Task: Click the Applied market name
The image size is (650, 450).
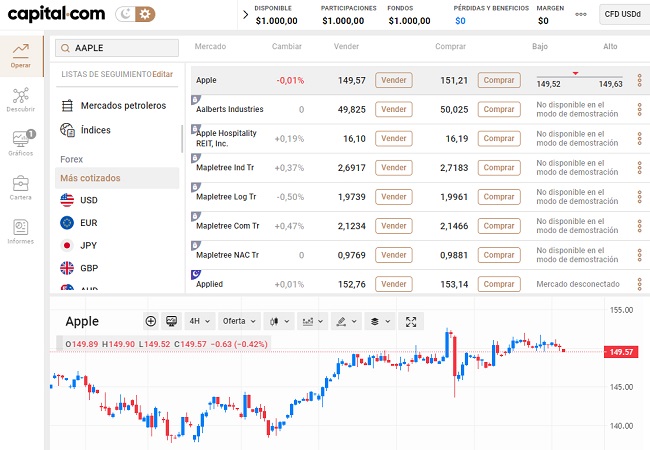Action: tap(209, 284)
